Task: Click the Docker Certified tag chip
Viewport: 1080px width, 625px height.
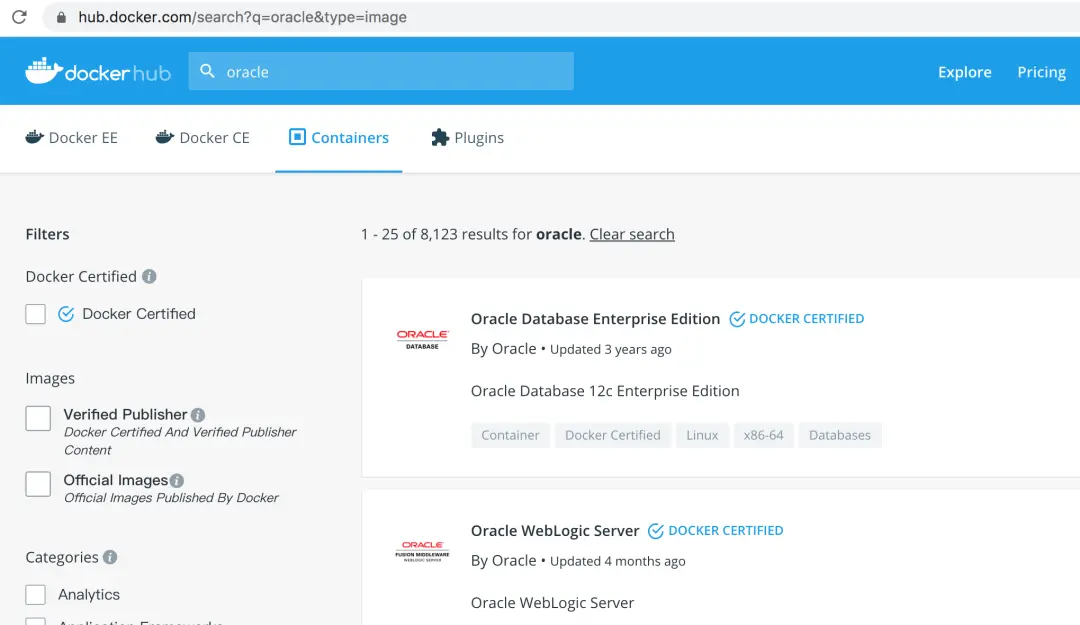Action: coord(612,435)
